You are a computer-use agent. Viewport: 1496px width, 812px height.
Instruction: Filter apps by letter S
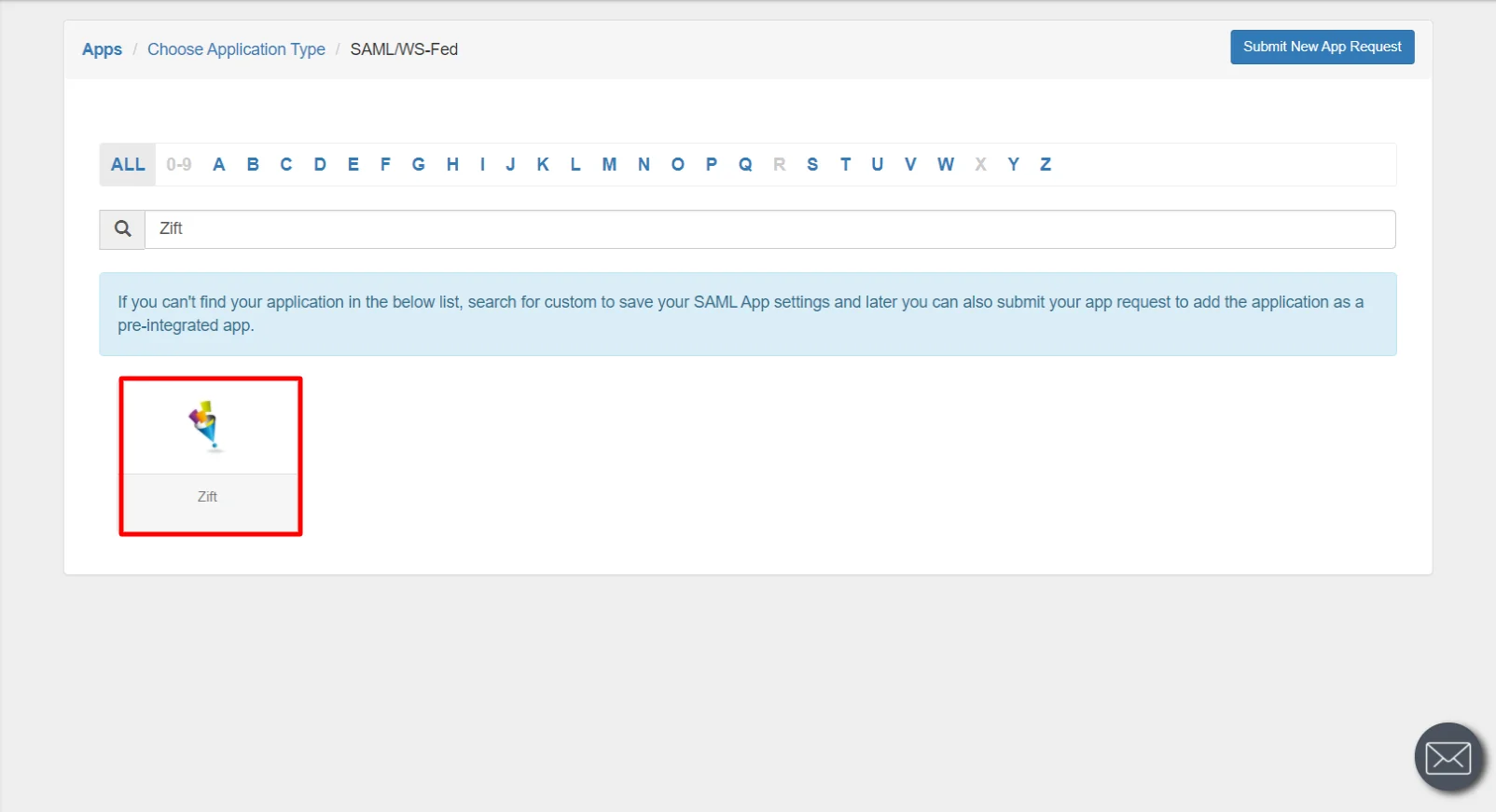[812, 164]
